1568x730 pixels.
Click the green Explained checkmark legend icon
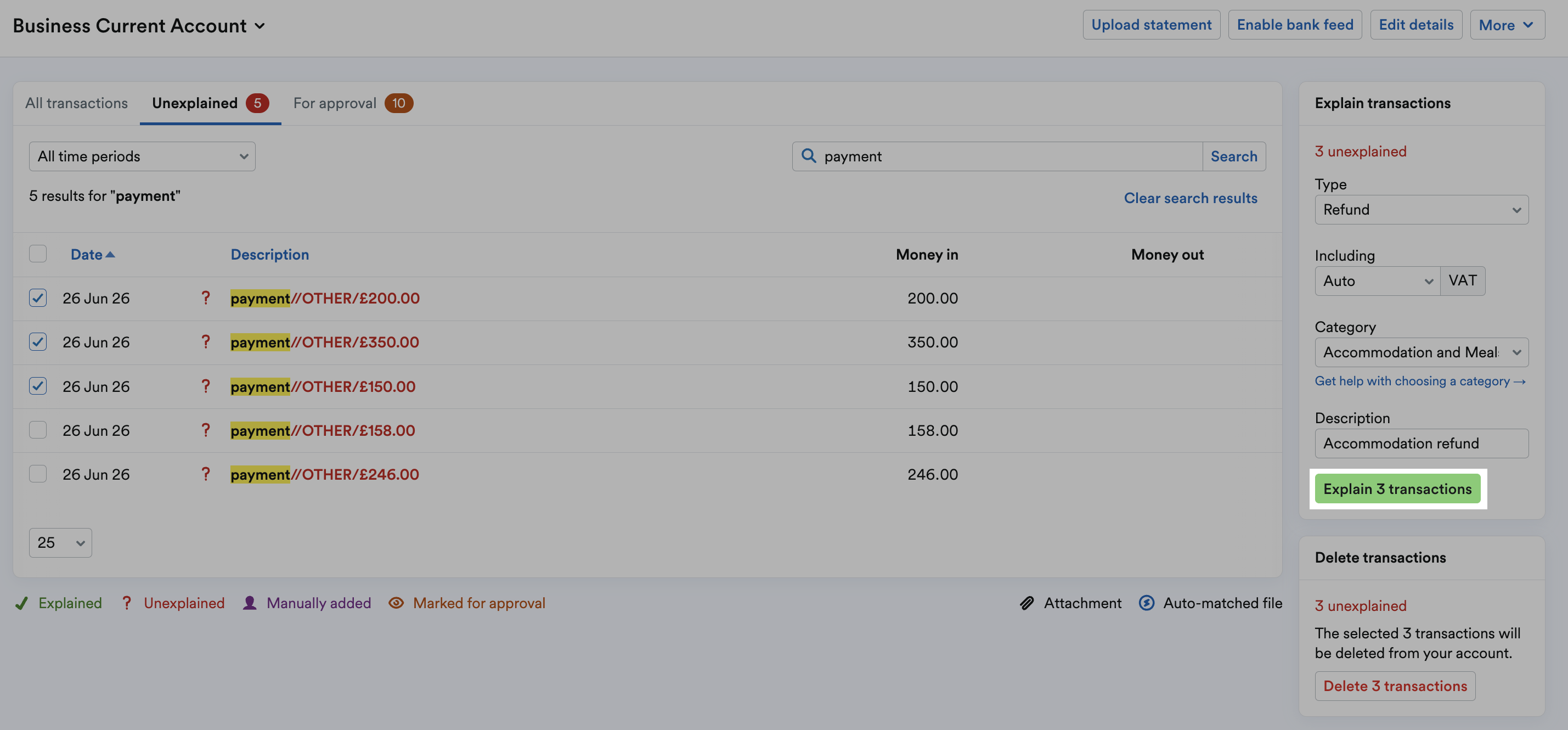[x=22, y=603]
